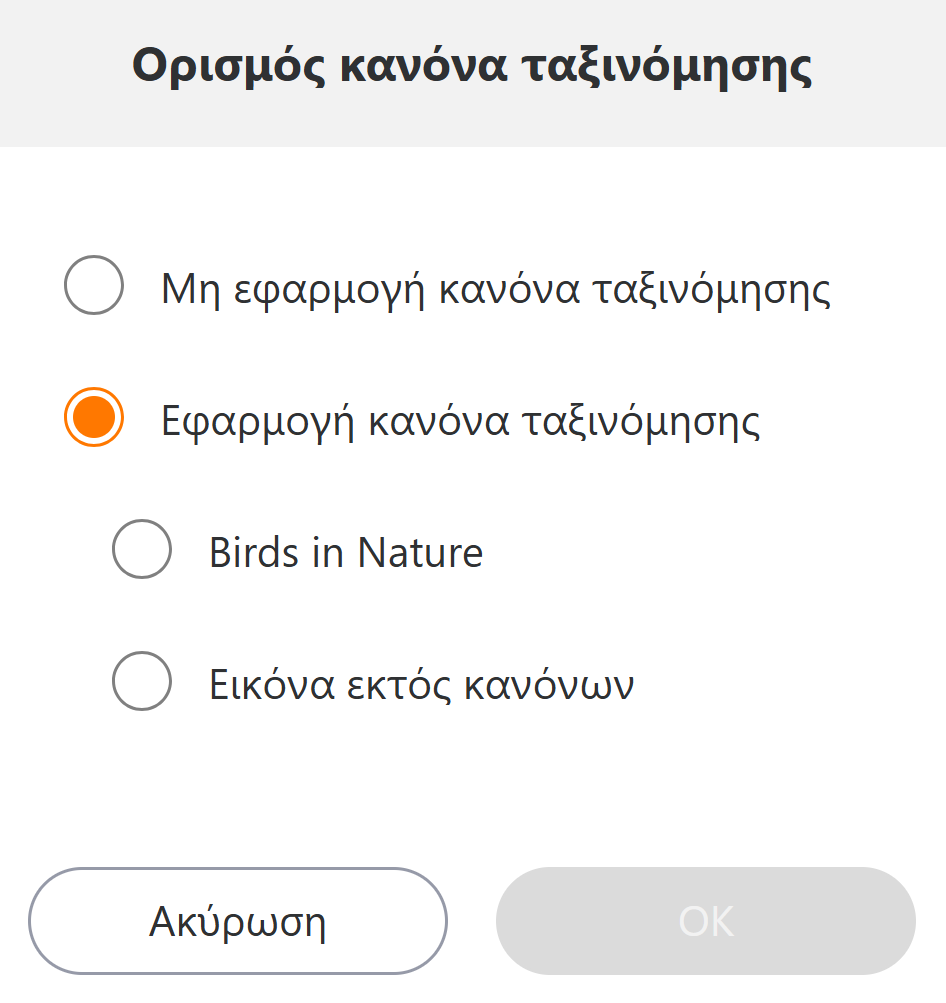This screenshot has height=1003, width=946.
Task: Click the greyed-out OK button
Action: coord(706,921)
